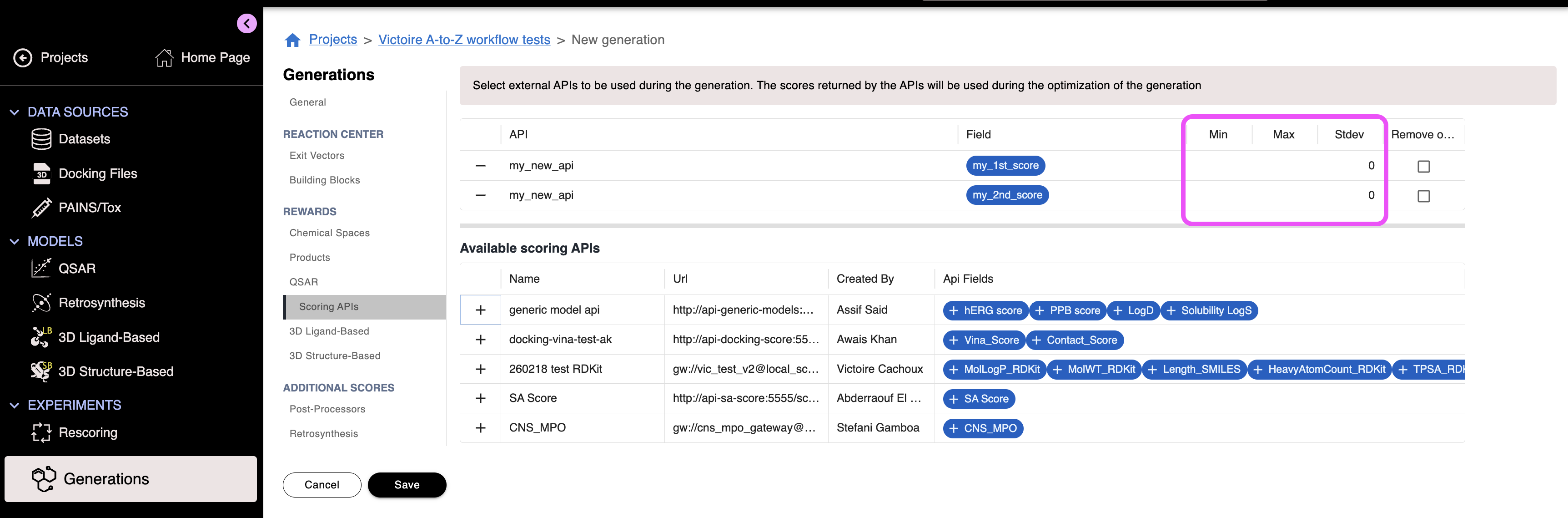
Task: Open Chemical Spaces rewards
Action: coord(330,233)
